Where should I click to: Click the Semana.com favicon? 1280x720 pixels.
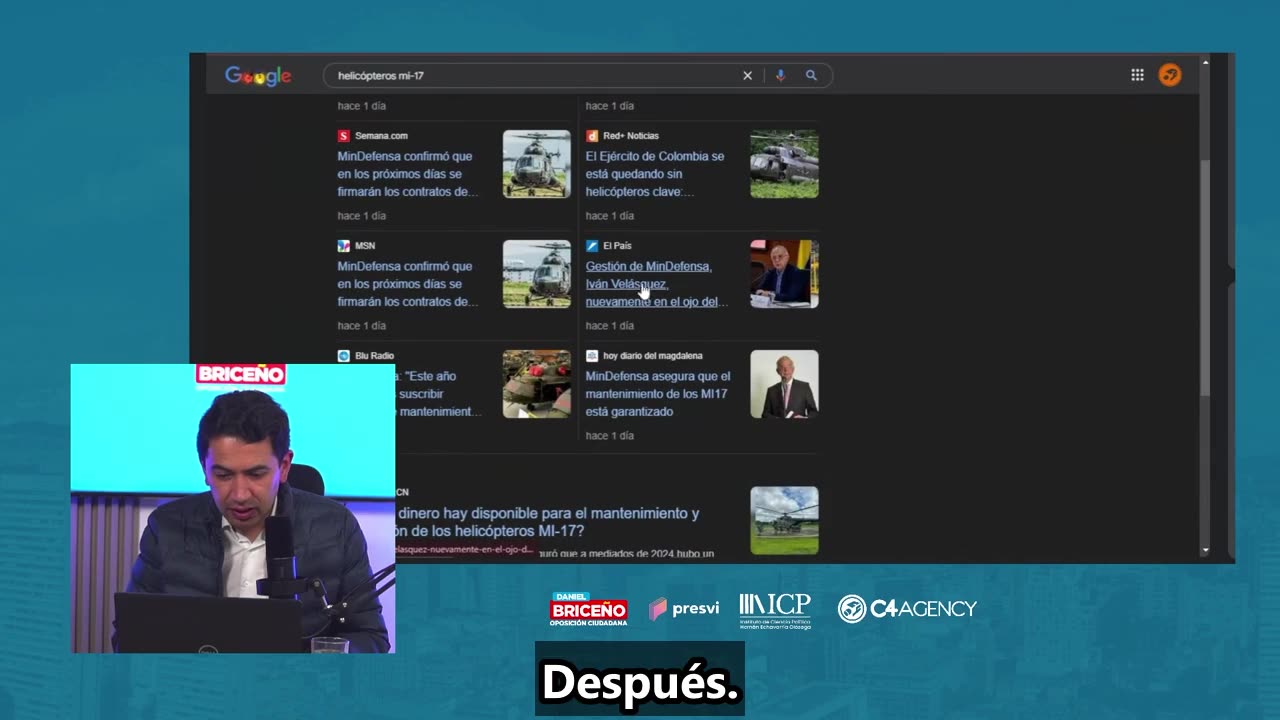(x=344, y=136)
